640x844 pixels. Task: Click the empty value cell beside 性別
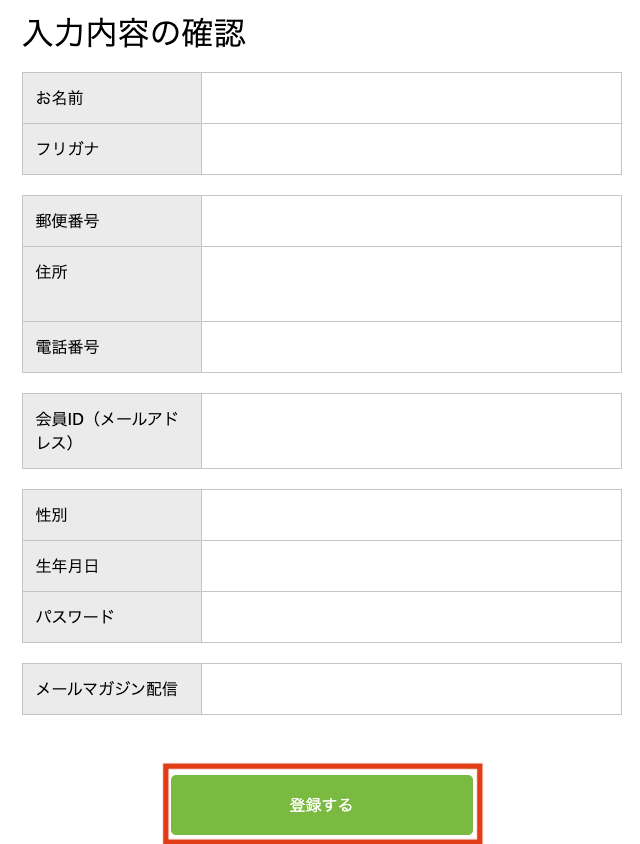click(411, 515)
